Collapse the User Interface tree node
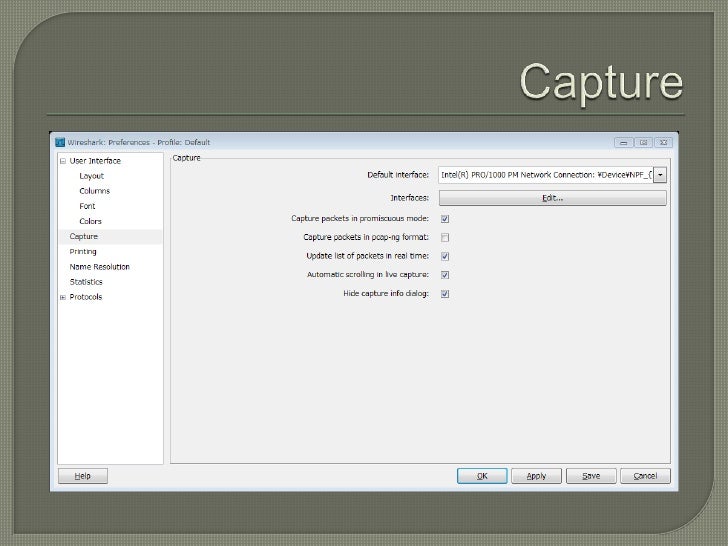Viewport: 728px width, 546px height. point(62,161)
